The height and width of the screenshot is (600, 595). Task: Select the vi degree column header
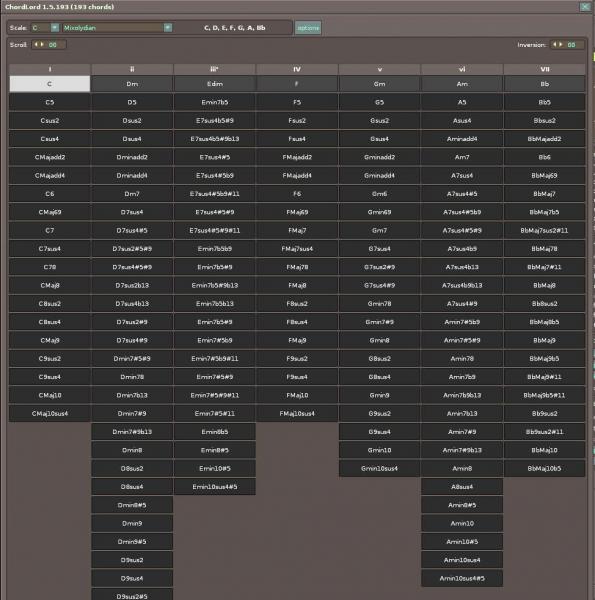coord(462,69)
